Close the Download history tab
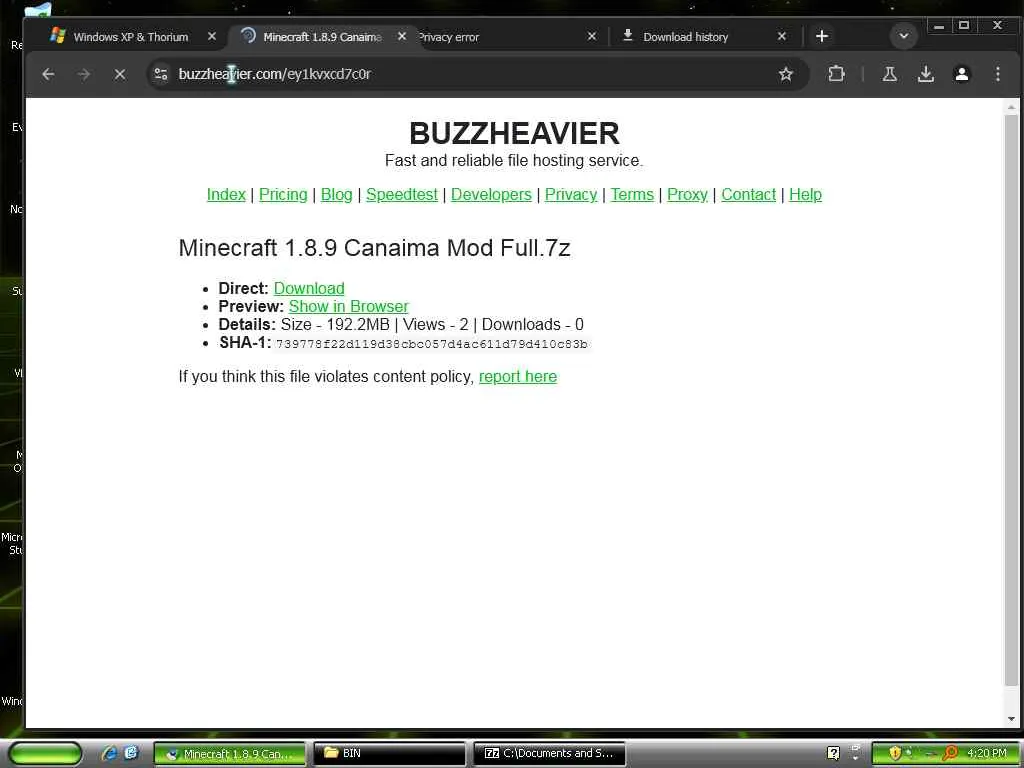1024x768 pixels. [x=782, y=37]
